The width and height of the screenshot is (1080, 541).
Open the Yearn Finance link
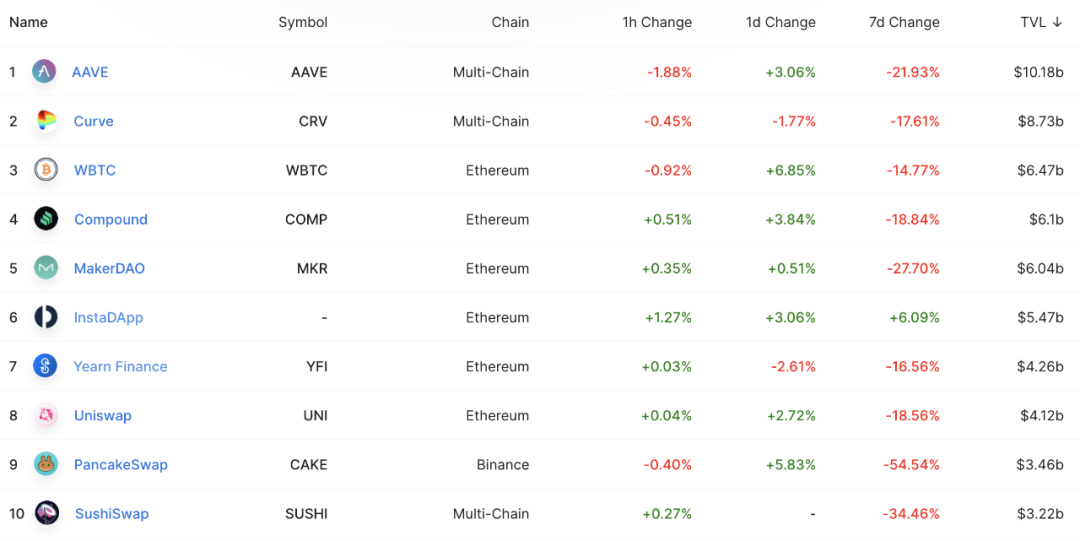[x=120, y=366]
